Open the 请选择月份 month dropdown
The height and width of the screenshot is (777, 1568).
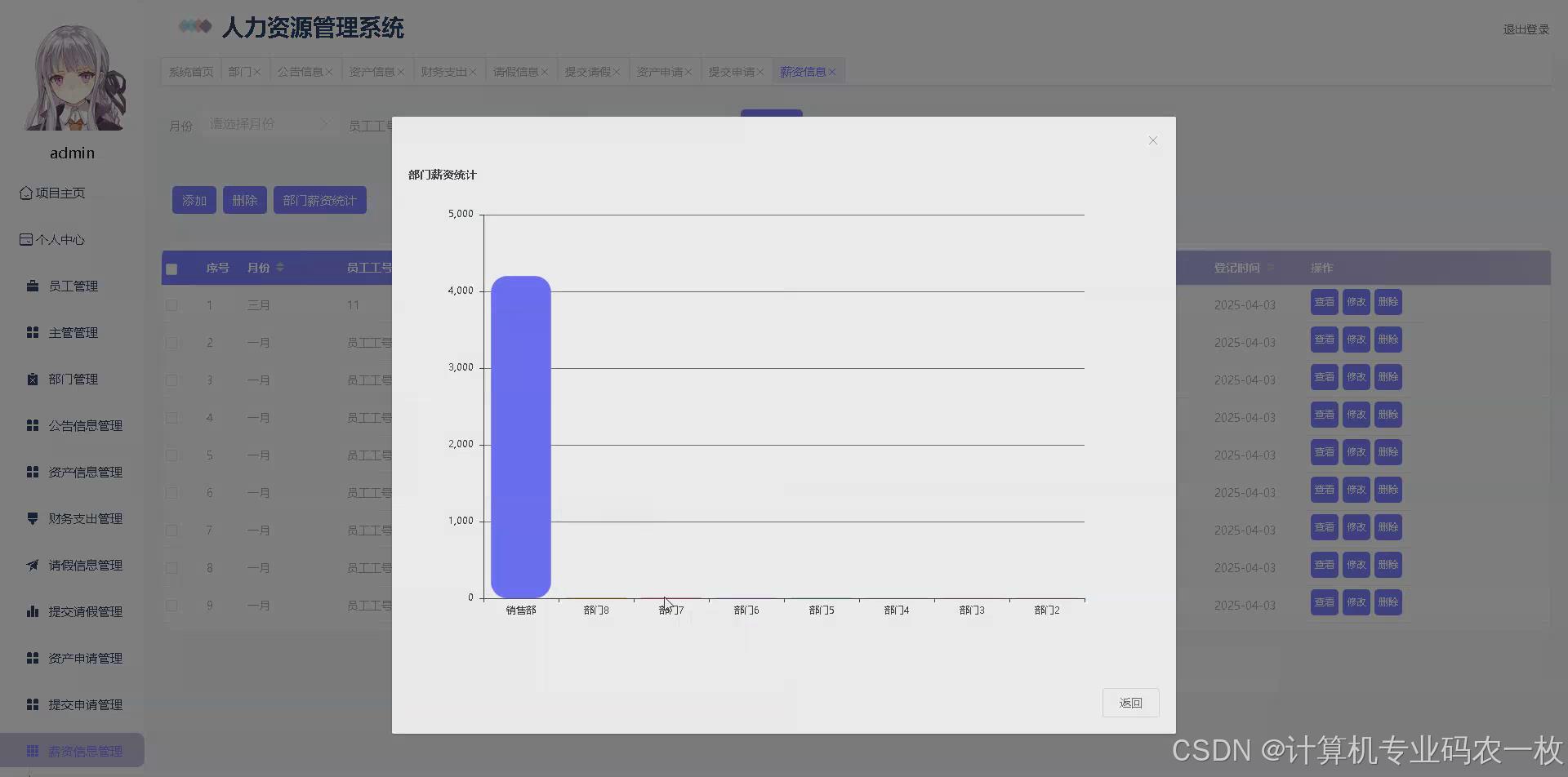click(269, 124)
